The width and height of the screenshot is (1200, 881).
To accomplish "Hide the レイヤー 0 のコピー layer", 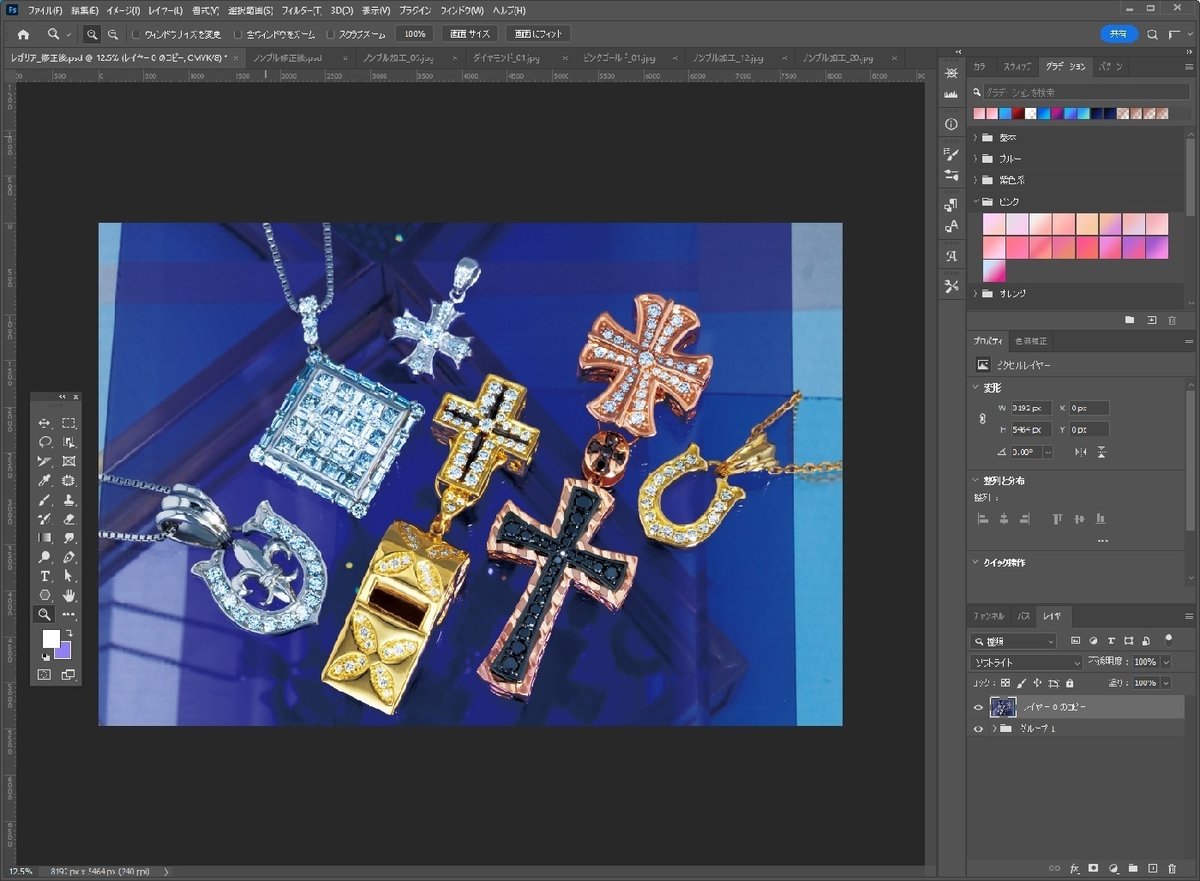I will pos(978,707).
